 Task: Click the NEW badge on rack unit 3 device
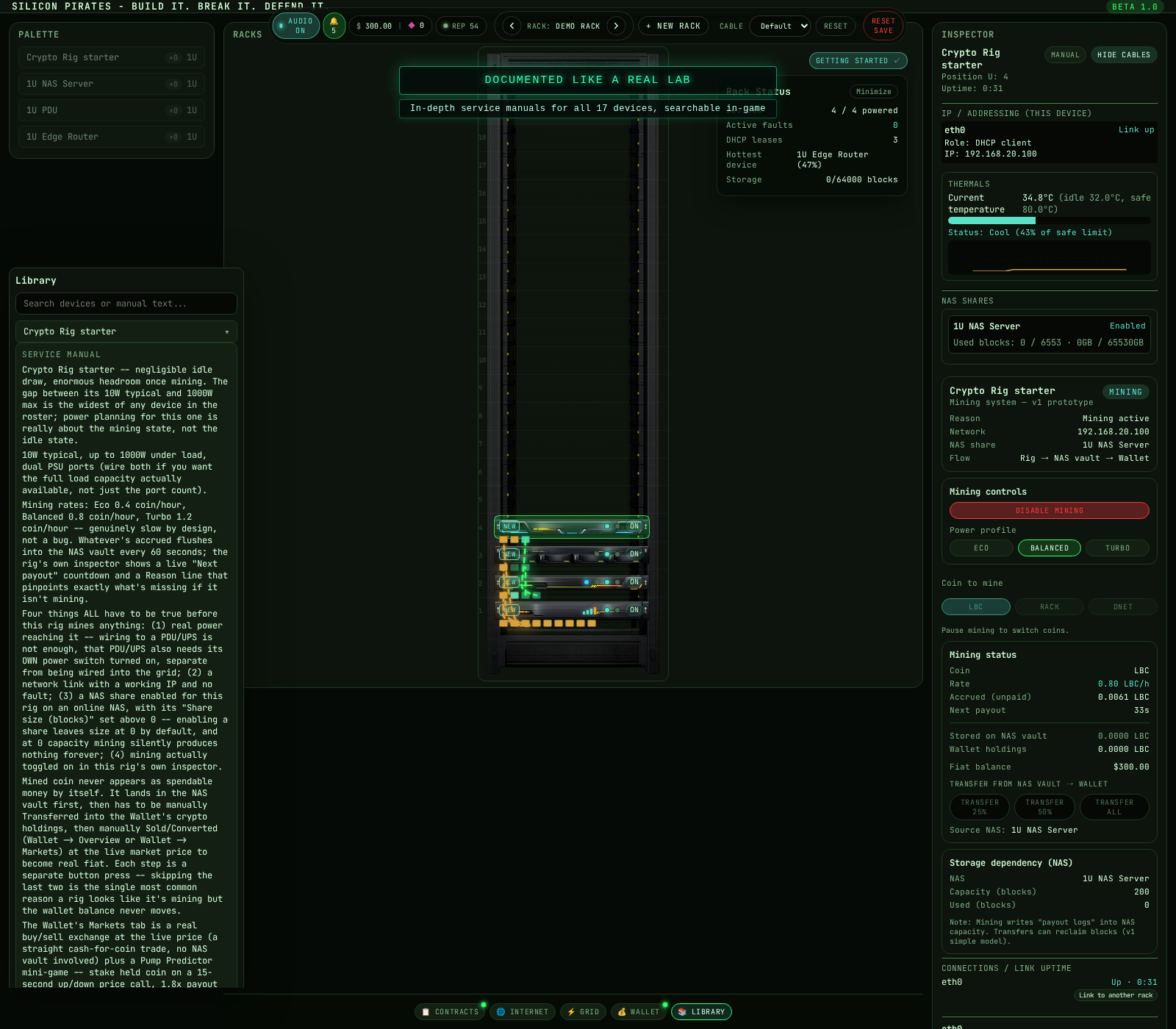pyautogui.click(x=509, y=554)
